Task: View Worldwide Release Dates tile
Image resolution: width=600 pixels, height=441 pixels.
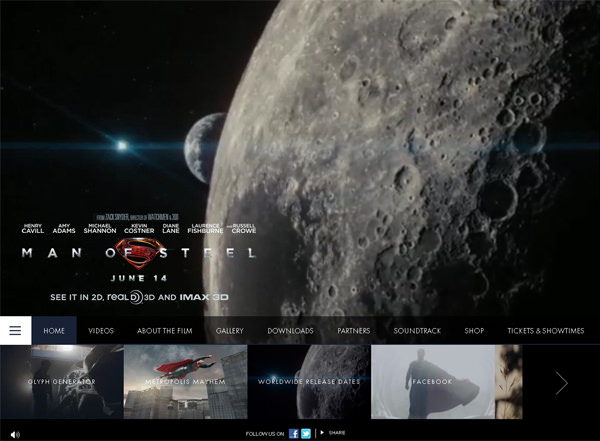Action: click(309, 382)
